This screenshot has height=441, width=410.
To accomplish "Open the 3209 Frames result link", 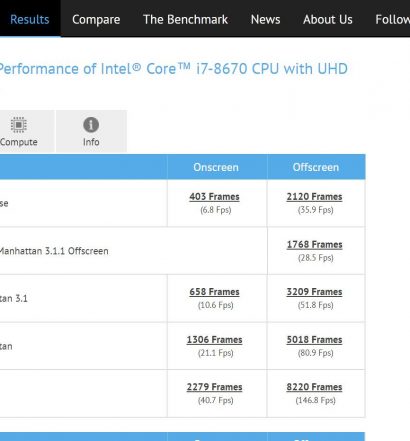I will [314, 292].
